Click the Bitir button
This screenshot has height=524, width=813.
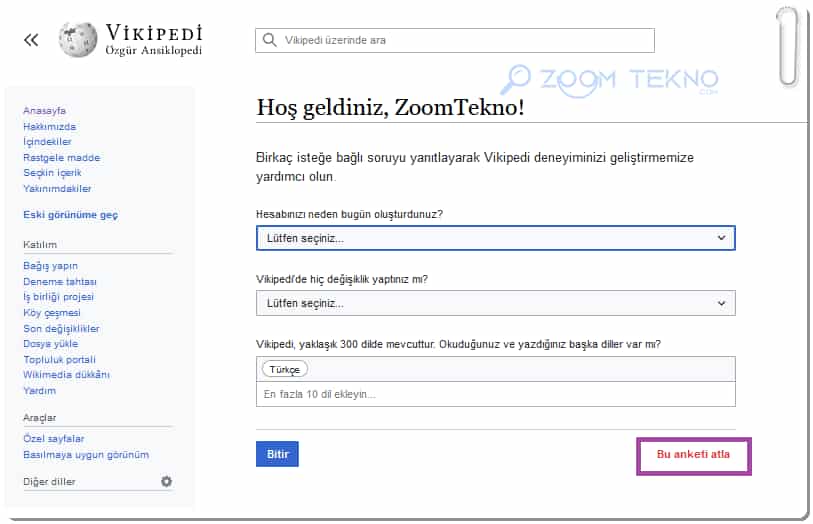(x=277, y=454)
